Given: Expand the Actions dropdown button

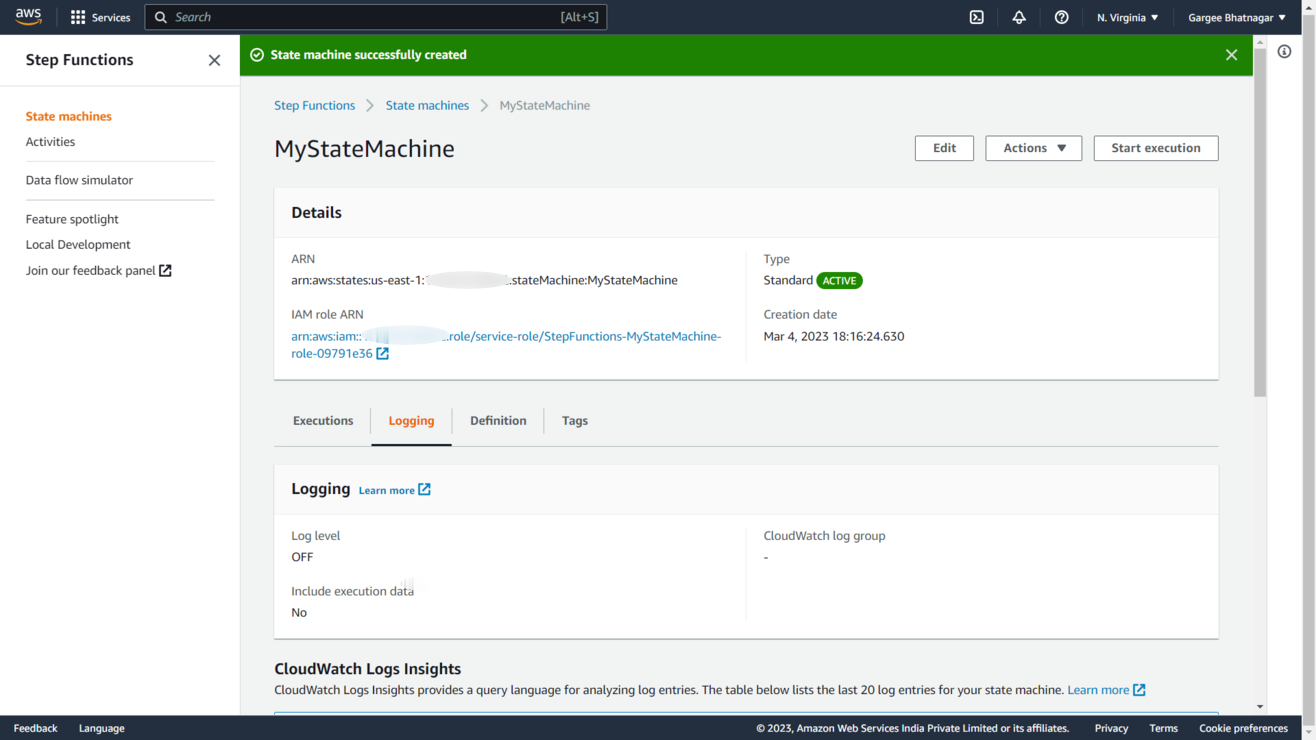Looking at the screenshot, I should [1033, 148].
